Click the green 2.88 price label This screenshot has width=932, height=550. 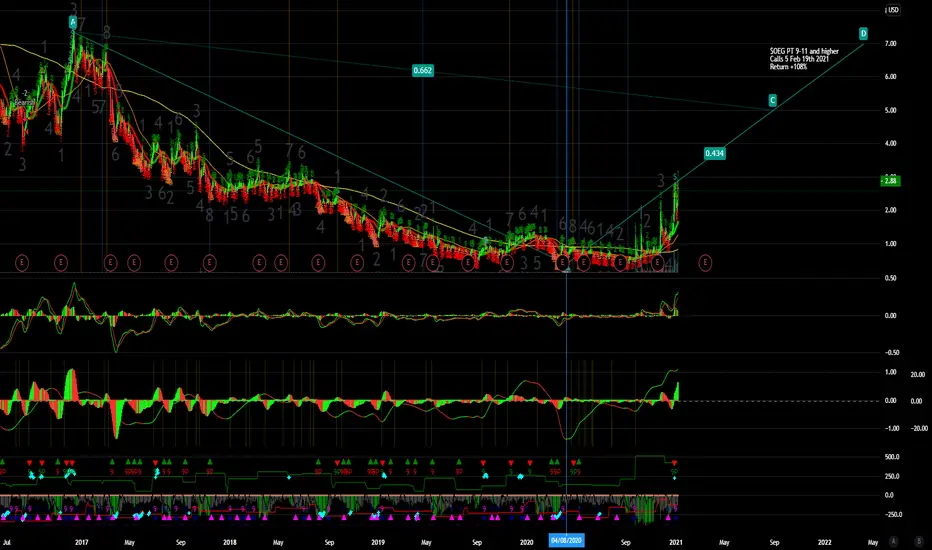point(890,181)
